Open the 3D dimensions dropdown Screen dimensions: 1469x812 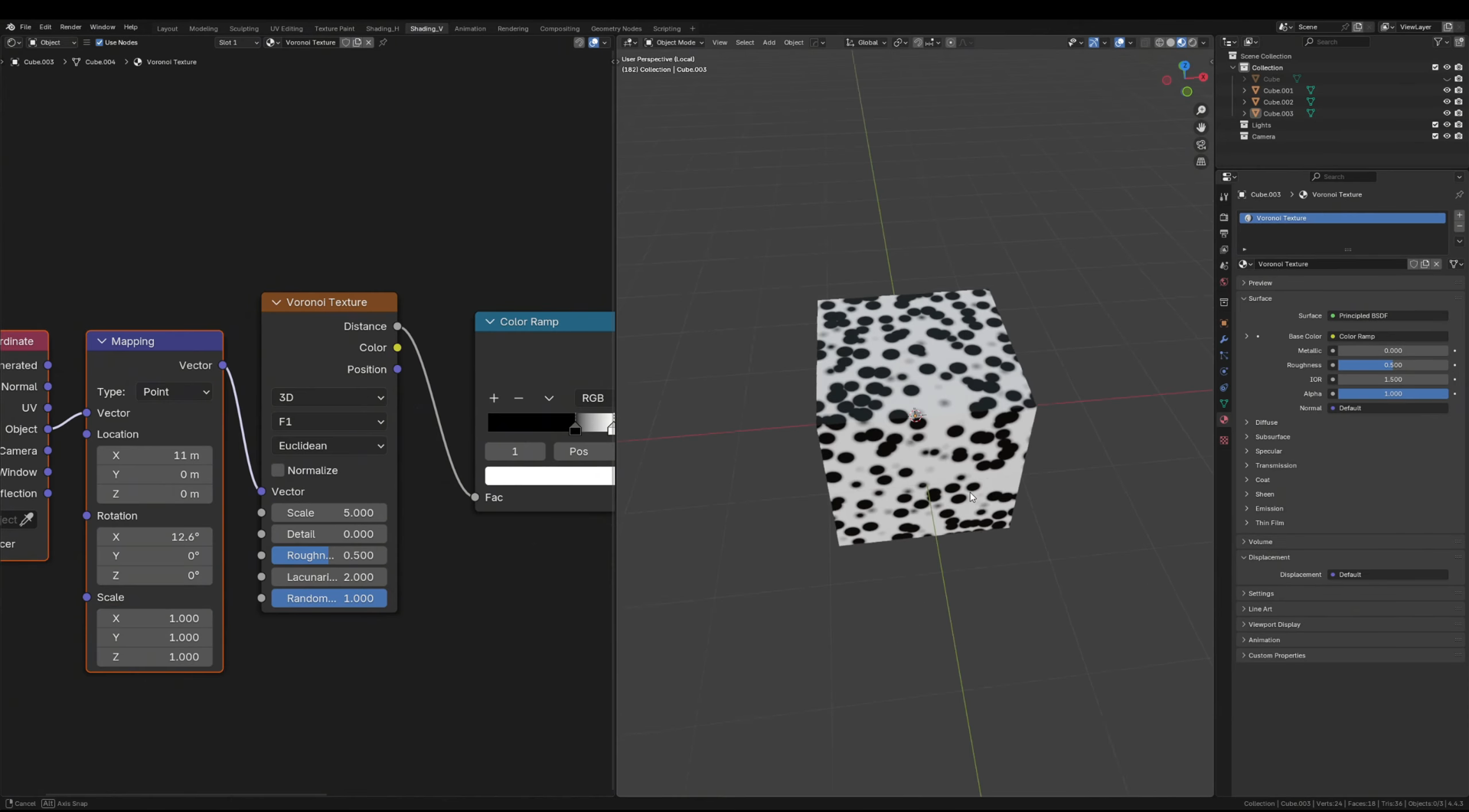click(329, 397)
